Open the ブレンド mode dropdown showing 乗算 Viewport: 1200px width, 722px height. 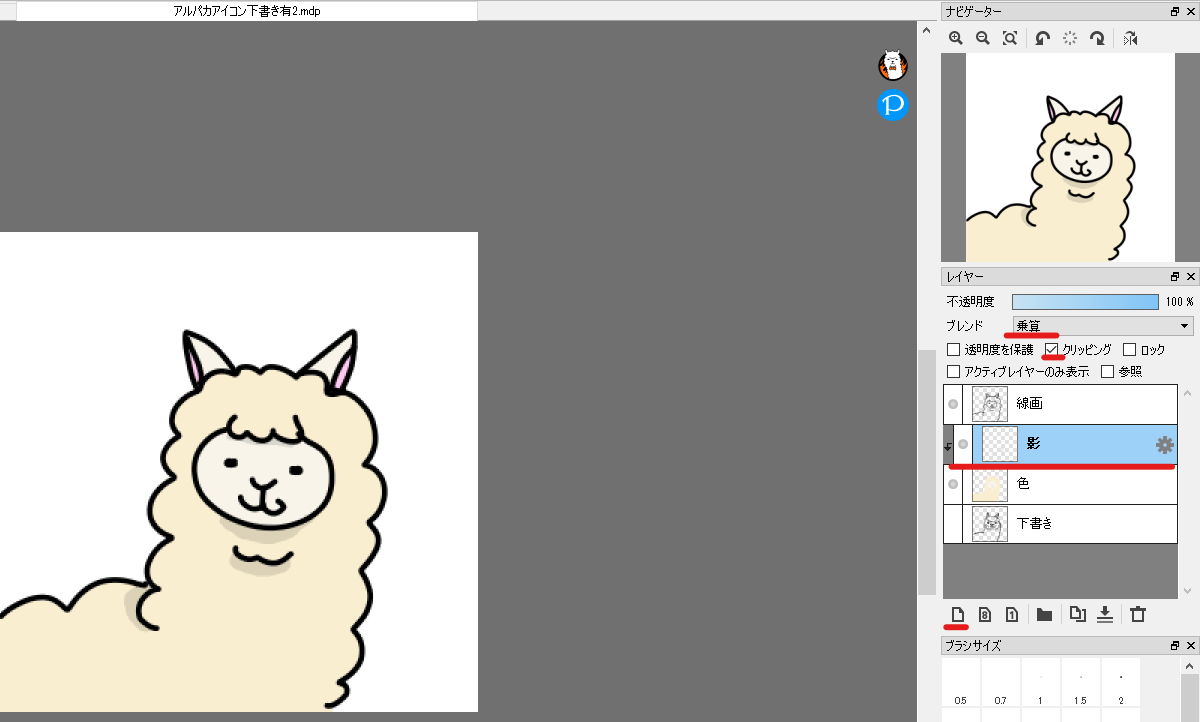click(1103, 326)
